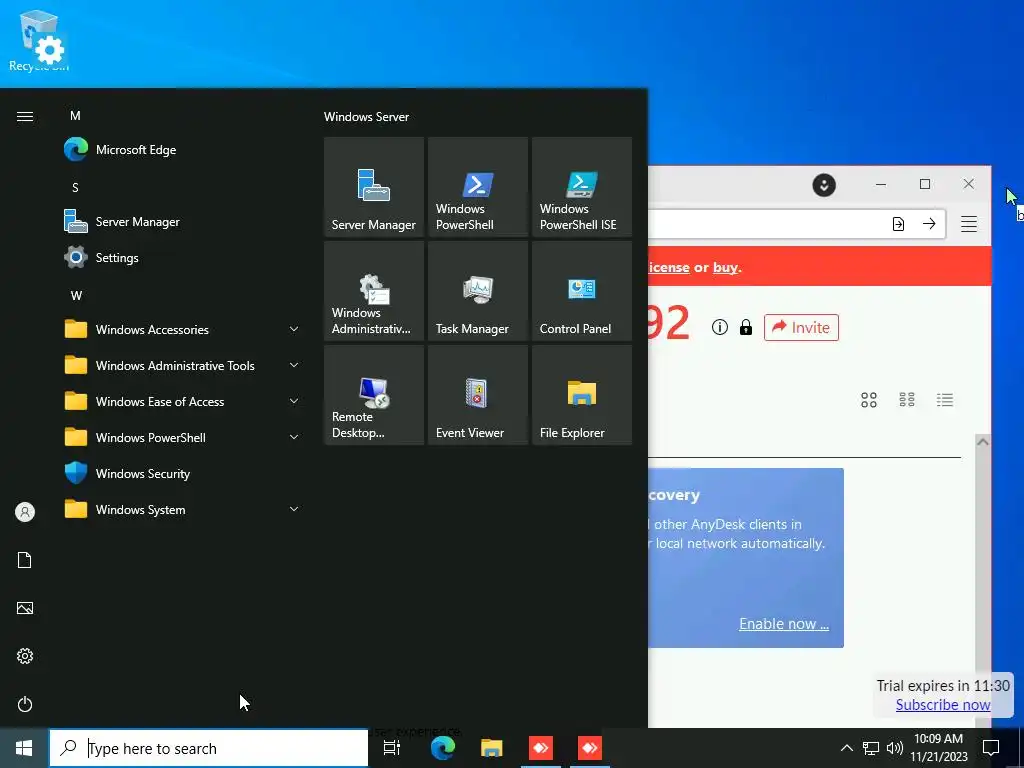Click in the taskbar search box

[x=209, y=748]
